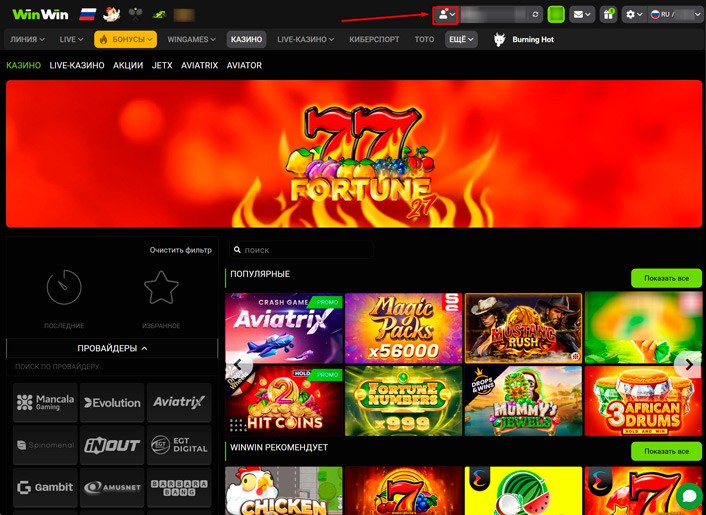Click the green racing car icon in header

(158, 15)
